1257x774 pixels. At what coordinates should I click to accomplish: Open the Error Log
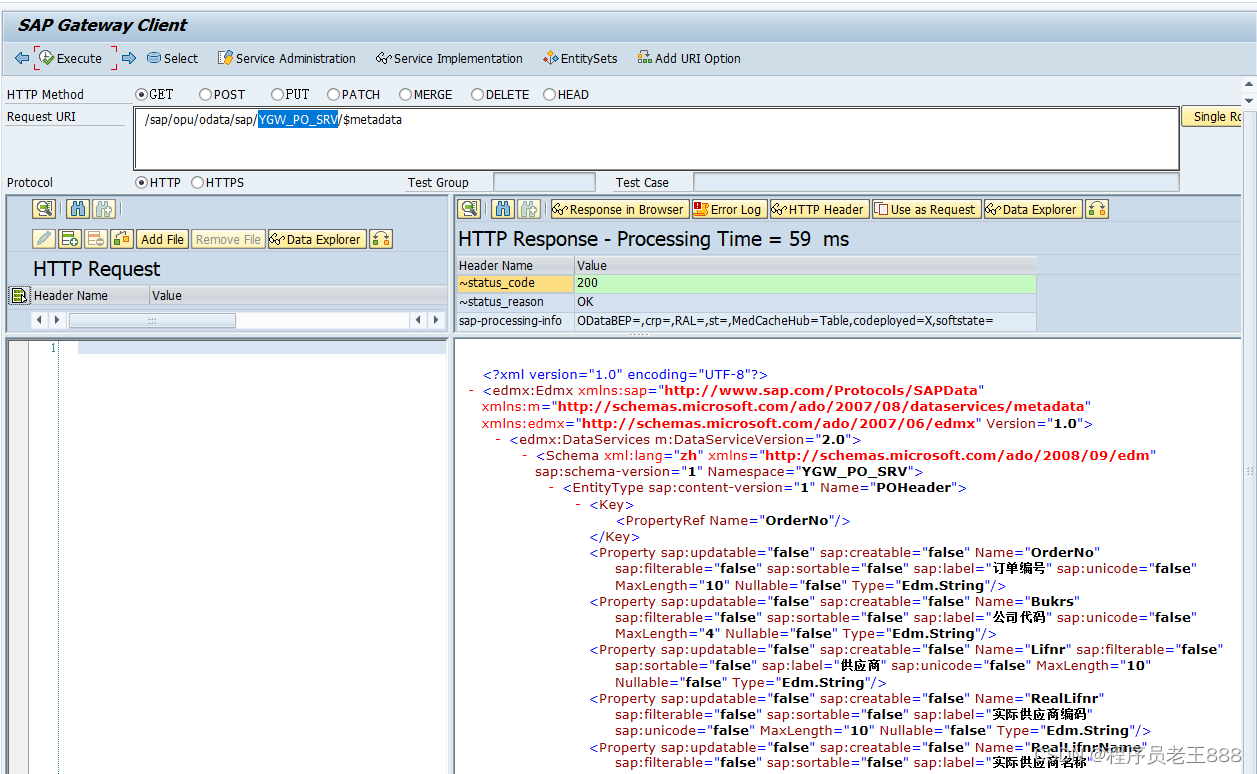(x=728, y=209)
